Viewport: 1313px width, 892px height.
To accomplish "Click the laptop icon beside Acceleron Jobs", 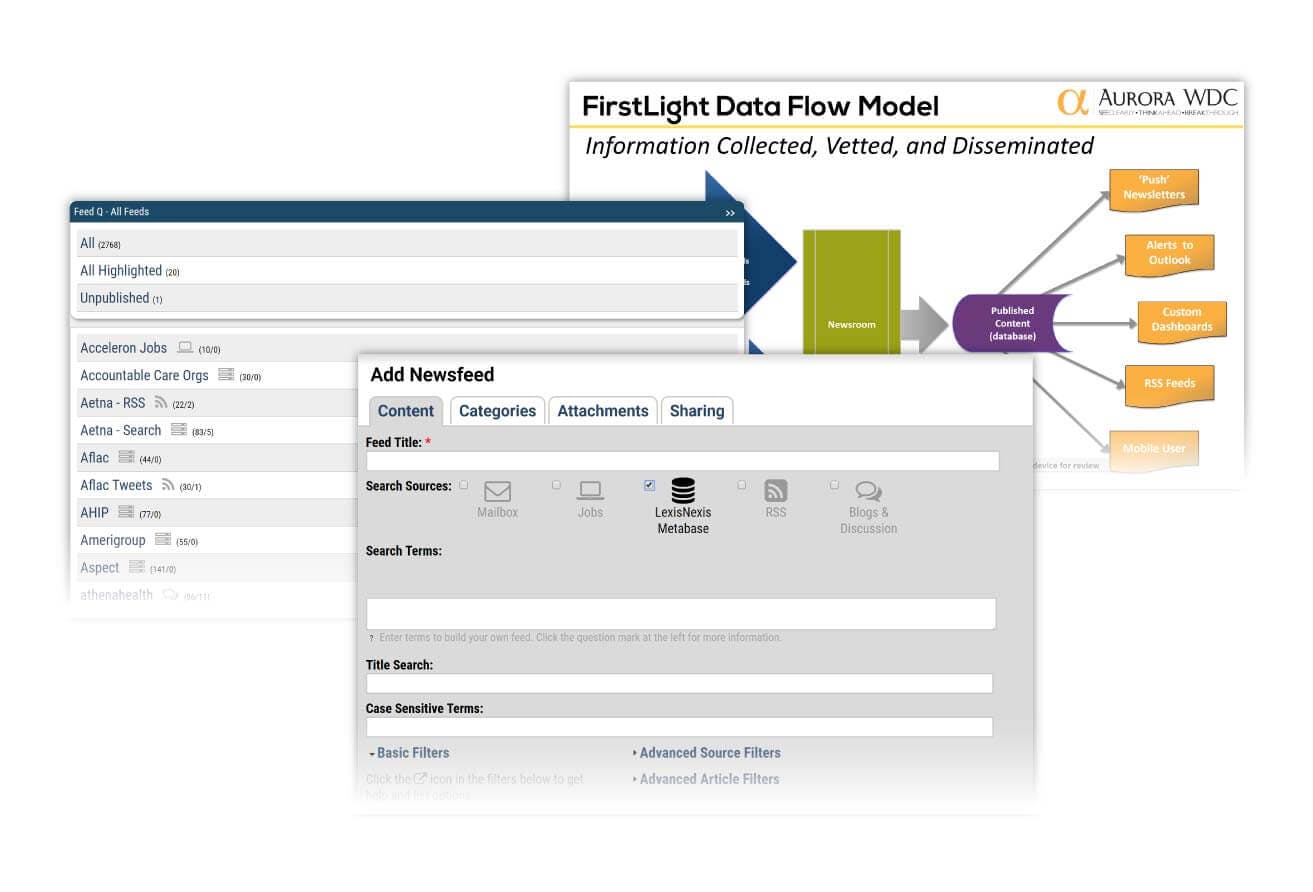I will tap(184, 348).
